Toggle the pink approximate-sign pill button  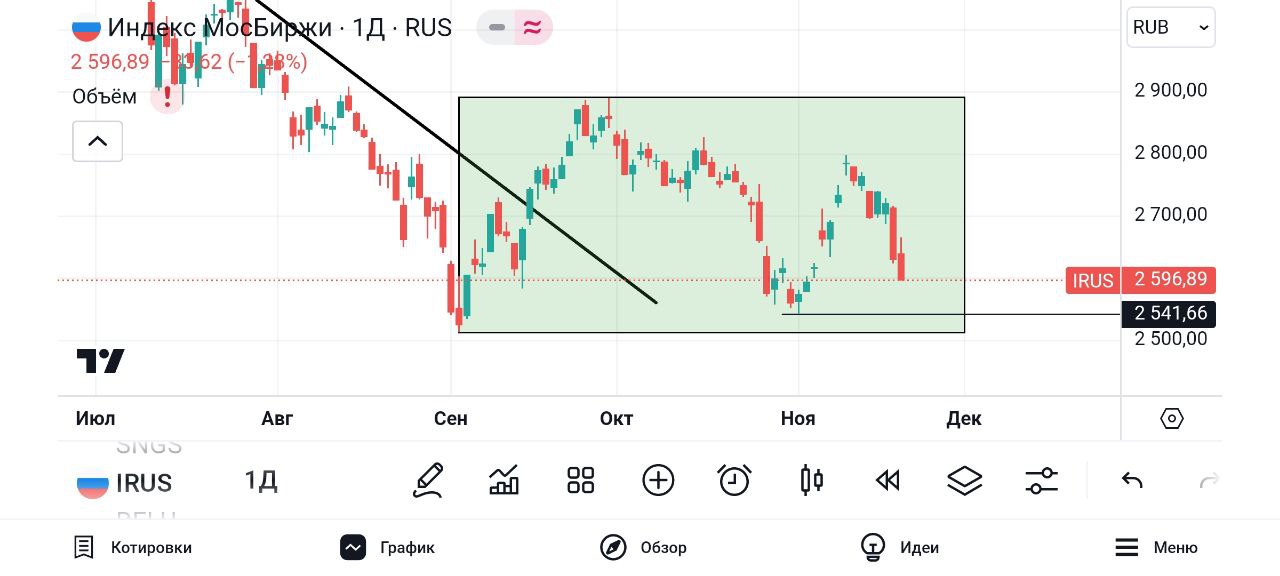533,28
